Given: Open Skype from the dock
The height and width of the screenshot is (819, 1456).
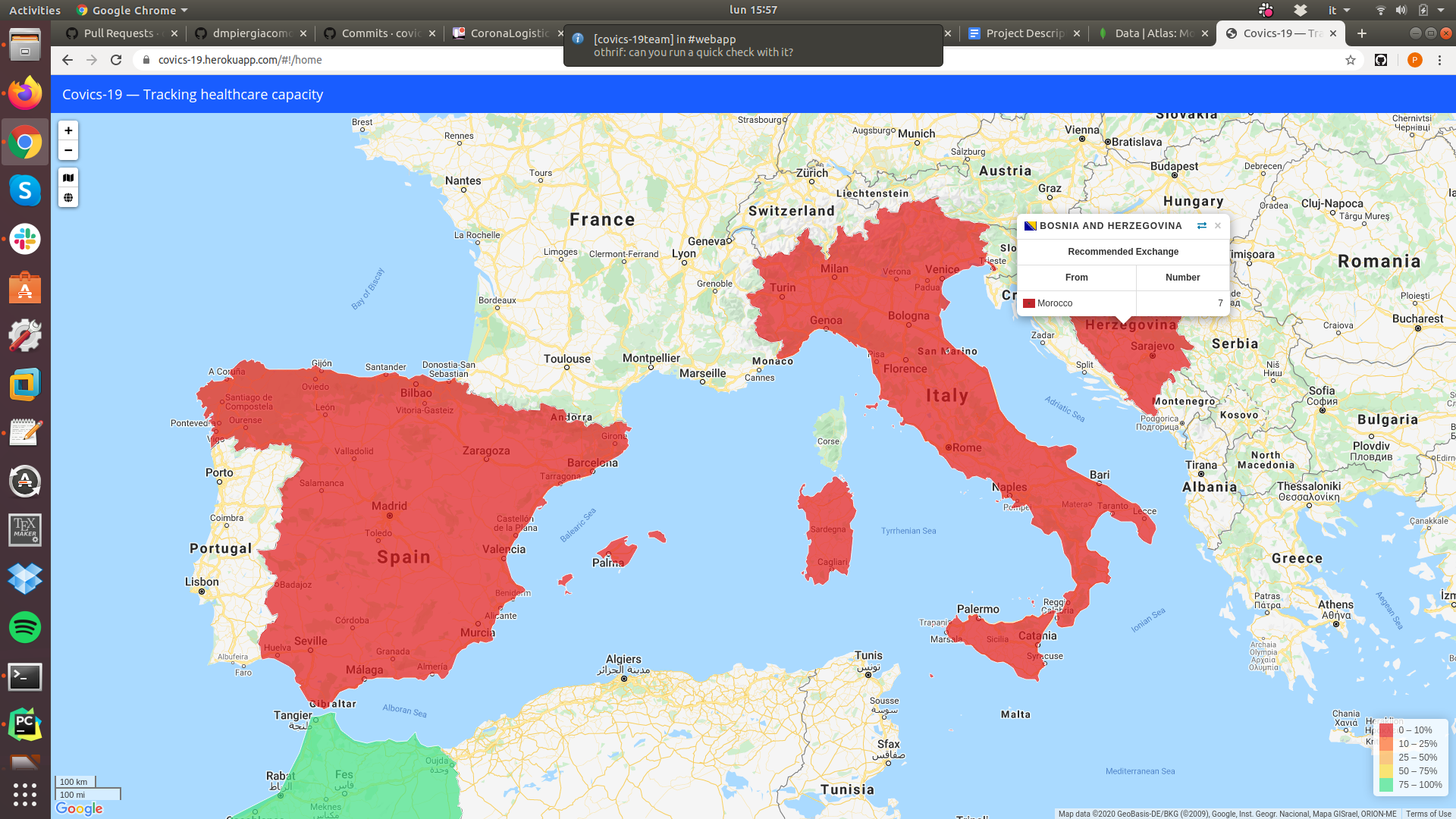Looking at the screenshot, I should point(25,190).
